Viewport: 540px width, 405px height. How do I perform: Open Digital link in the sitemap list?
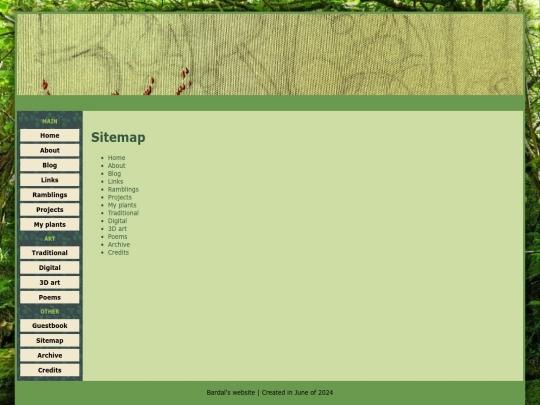pyautogui.click(x=117, y=221)
